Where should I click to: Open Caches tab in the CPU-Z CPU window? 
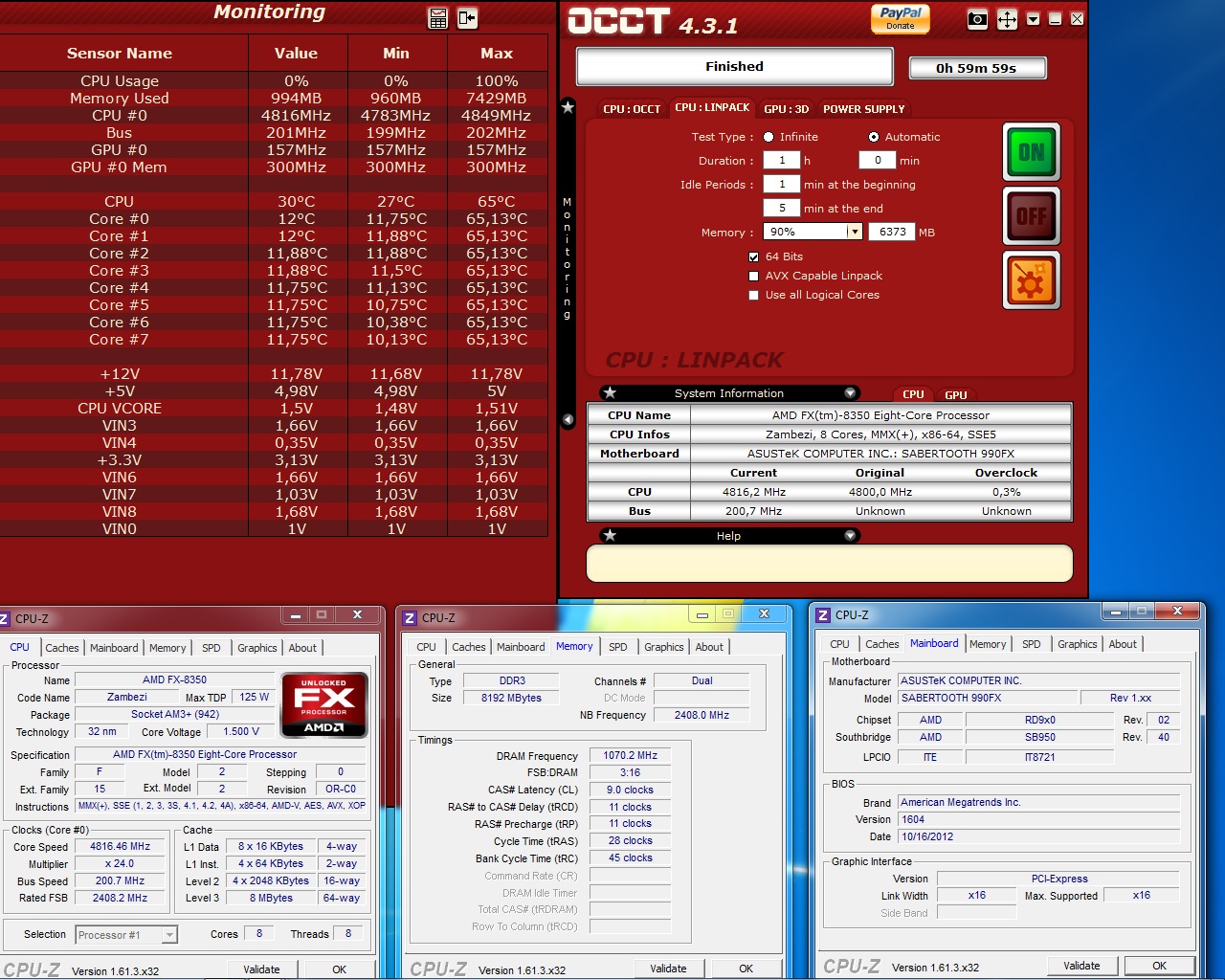coord(62,648)
